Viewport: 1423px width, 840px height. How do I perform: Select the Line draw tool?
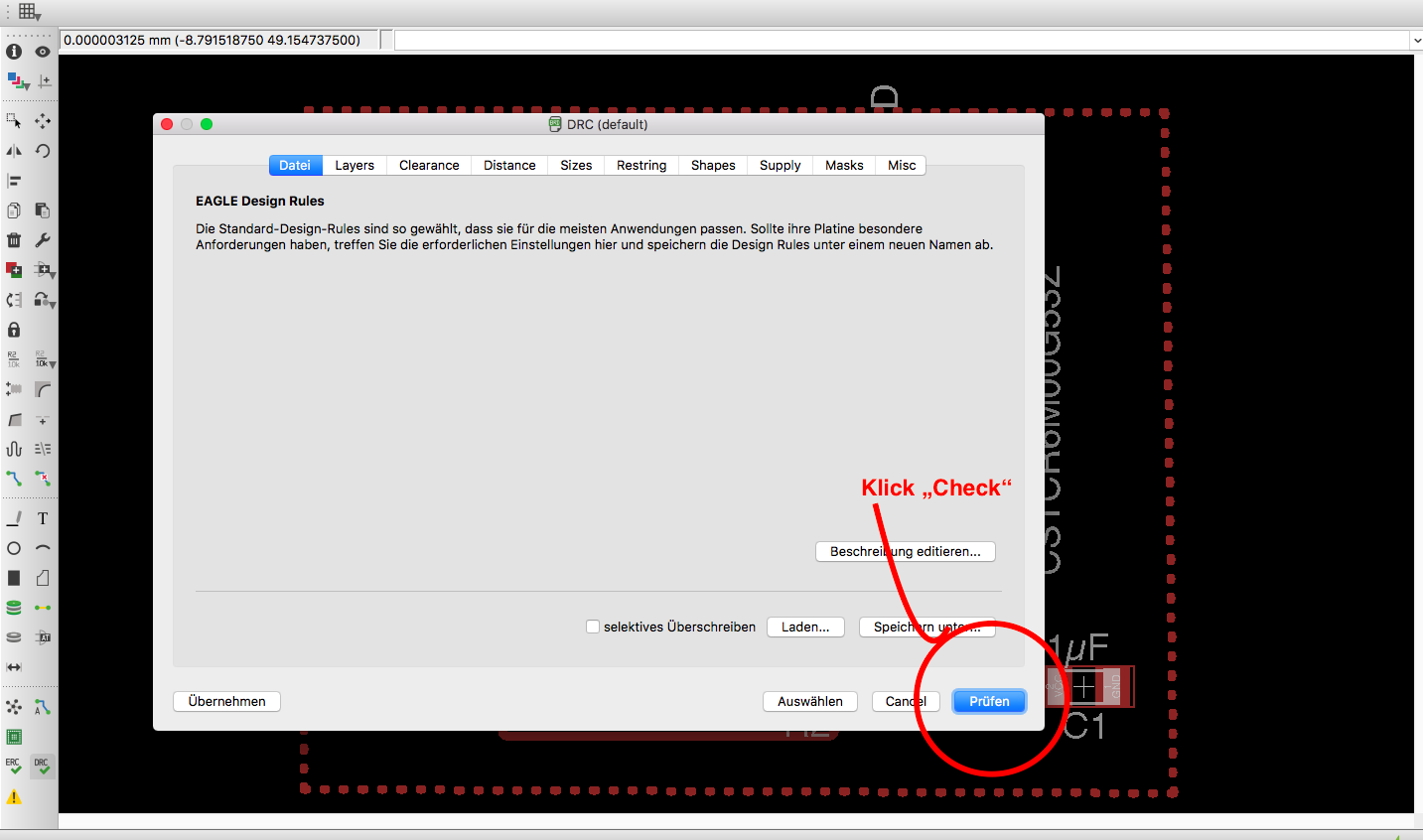click(14, 518)
